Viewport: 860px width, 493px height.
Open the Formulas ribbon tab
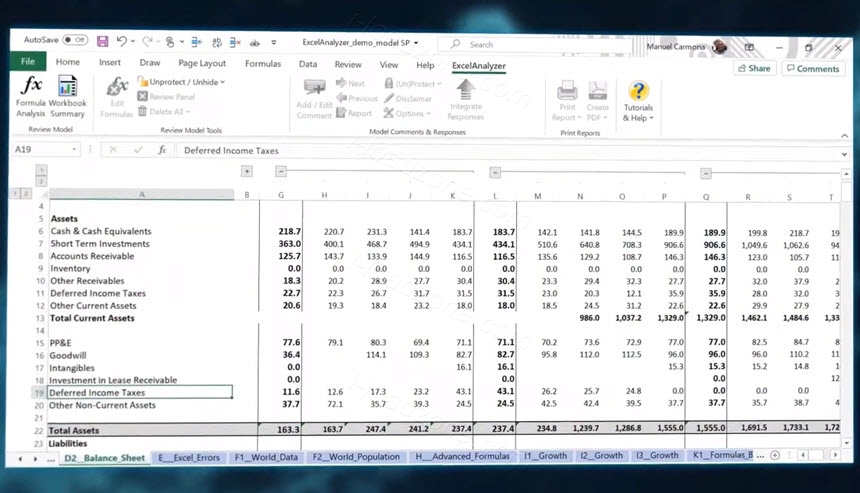click(x=263, y=64)
